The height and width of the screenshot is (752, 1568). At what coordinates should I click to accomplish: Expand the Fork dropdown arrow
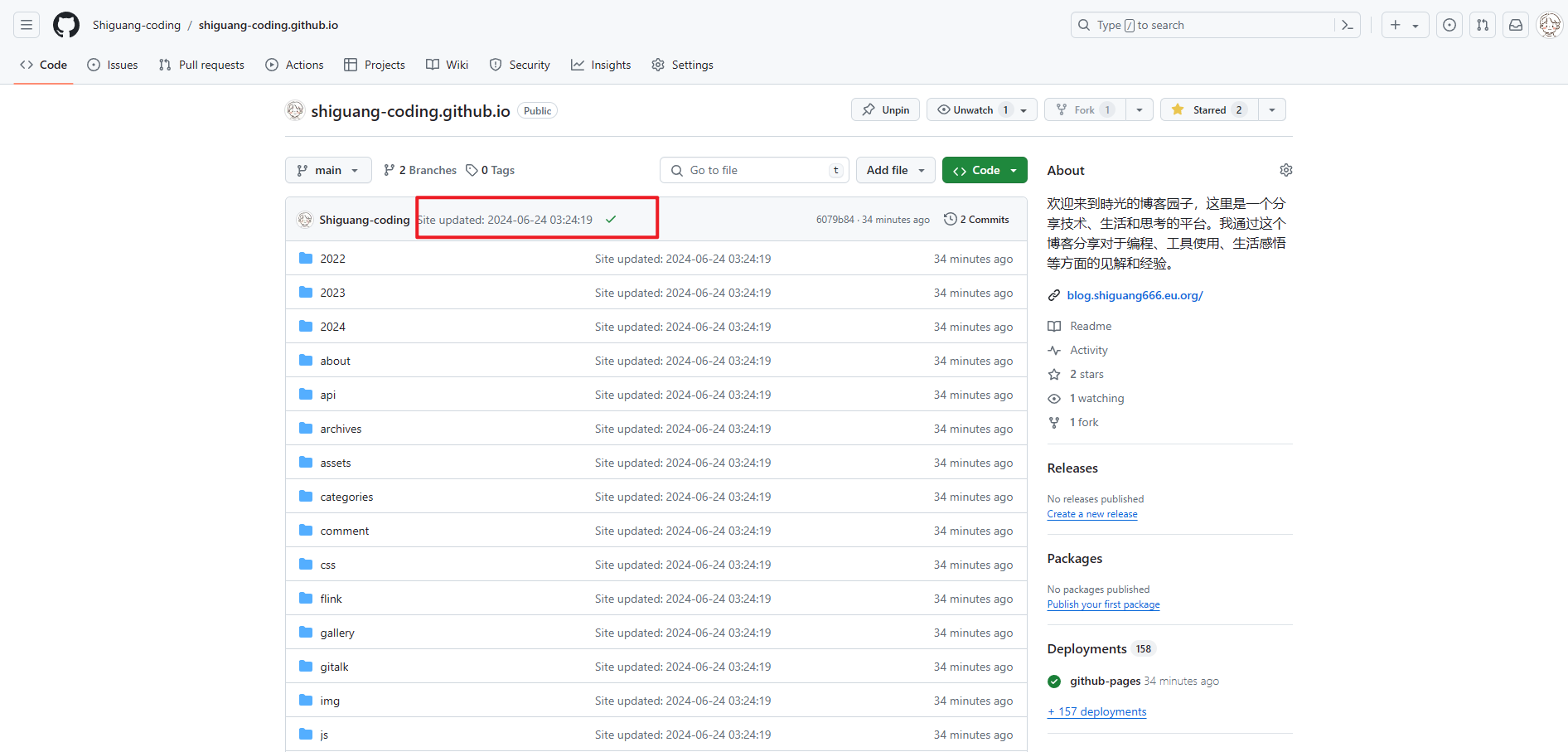point(1140,109)
